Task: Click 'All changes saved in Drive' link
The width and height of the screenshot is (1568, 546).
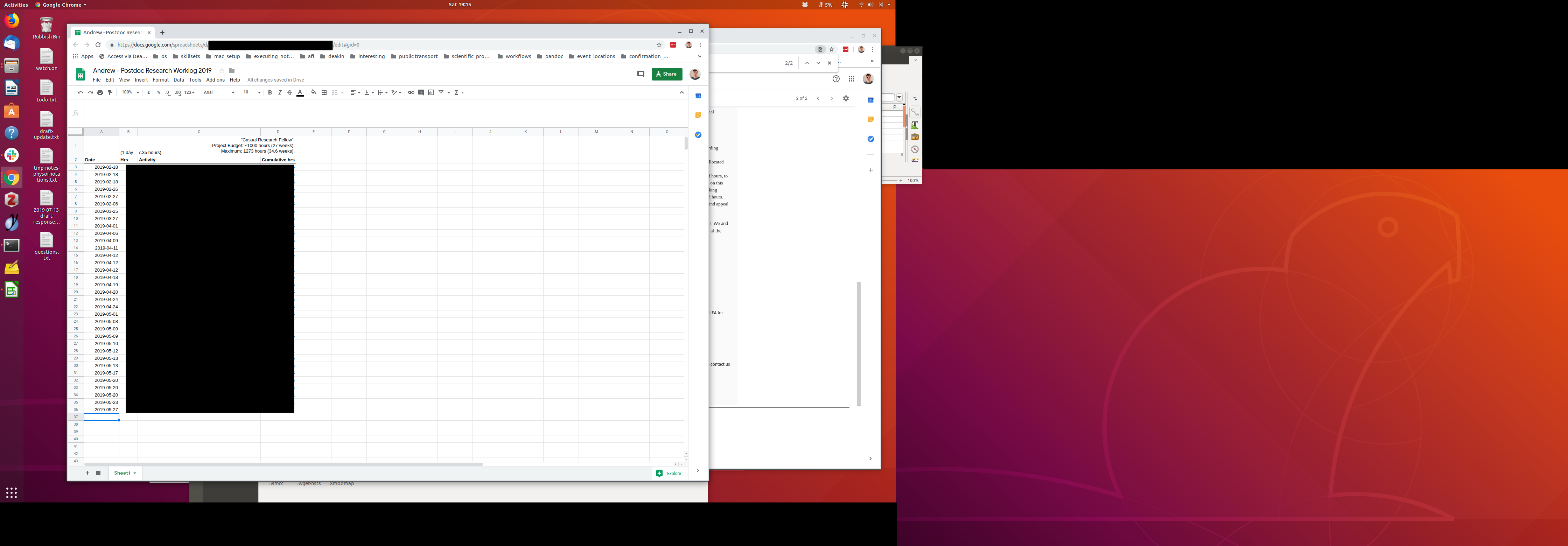Action: click(275, 80)
